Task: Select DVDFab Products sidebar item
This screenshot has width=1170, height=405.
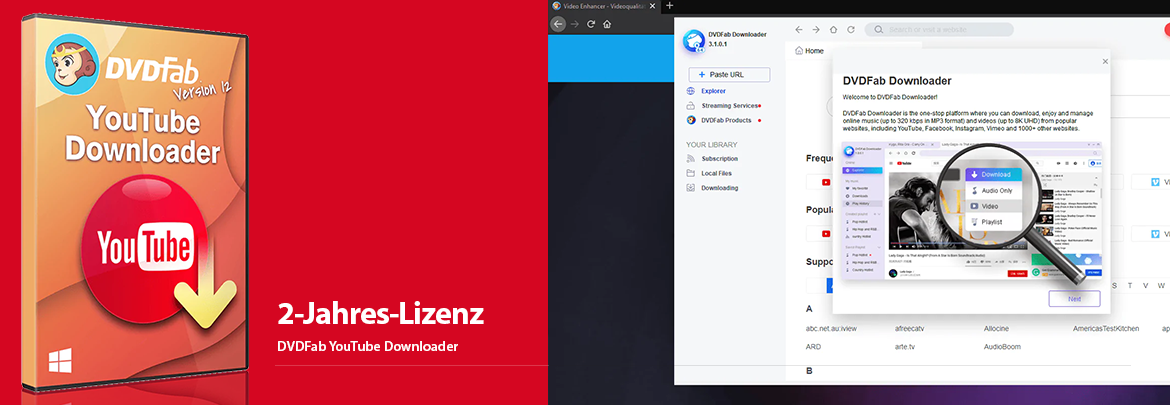Action: click(726, 120)
